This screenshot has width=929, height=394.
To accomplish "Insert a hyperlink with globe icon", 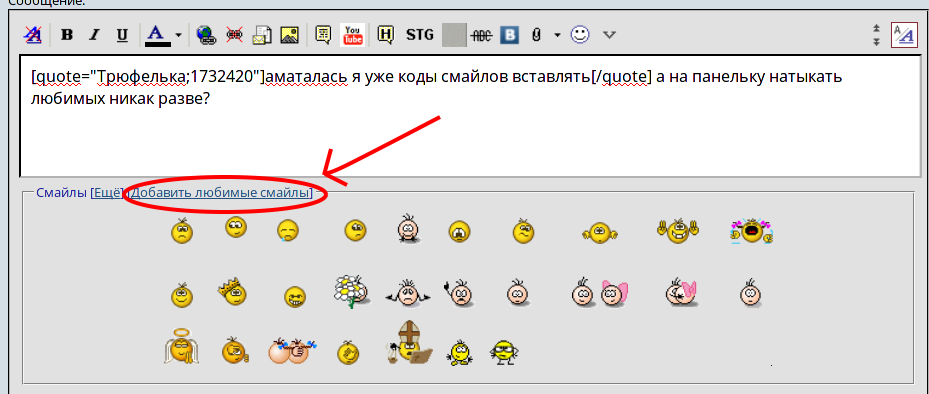I will [205, 35].
